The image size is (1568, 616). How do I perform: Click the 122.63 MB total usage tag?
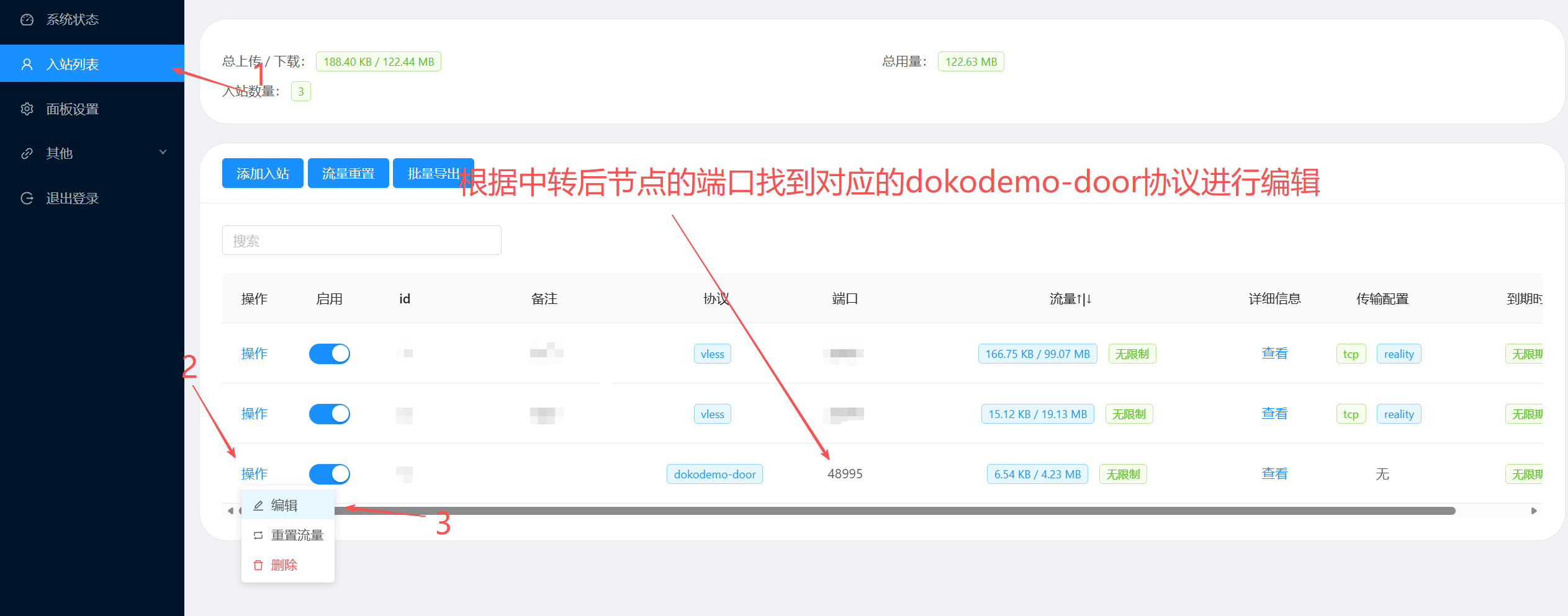(971, 62)
